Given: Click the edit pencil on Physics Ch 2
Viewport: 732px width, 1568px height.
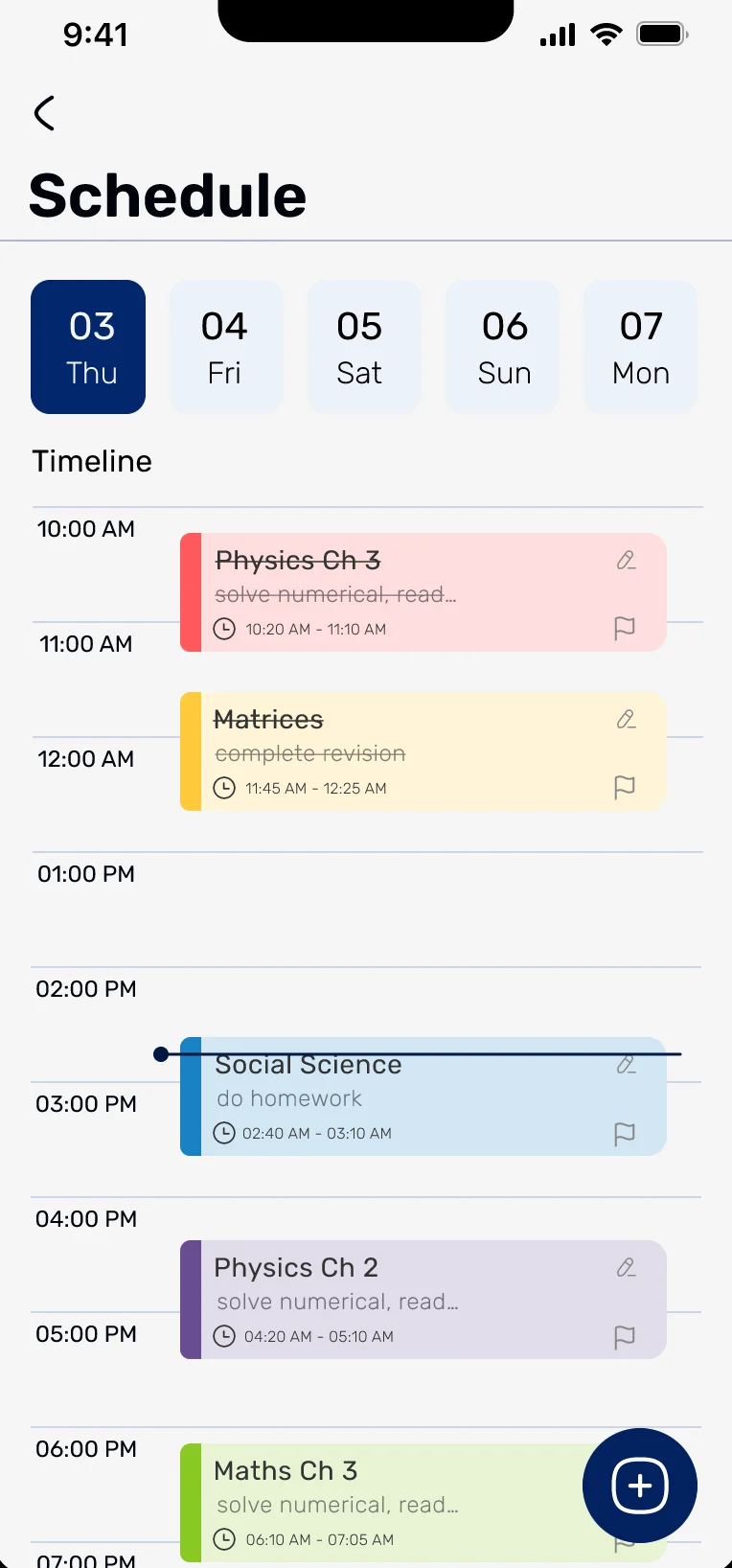Looking at the screenshot, I should tap(626, 1267).
